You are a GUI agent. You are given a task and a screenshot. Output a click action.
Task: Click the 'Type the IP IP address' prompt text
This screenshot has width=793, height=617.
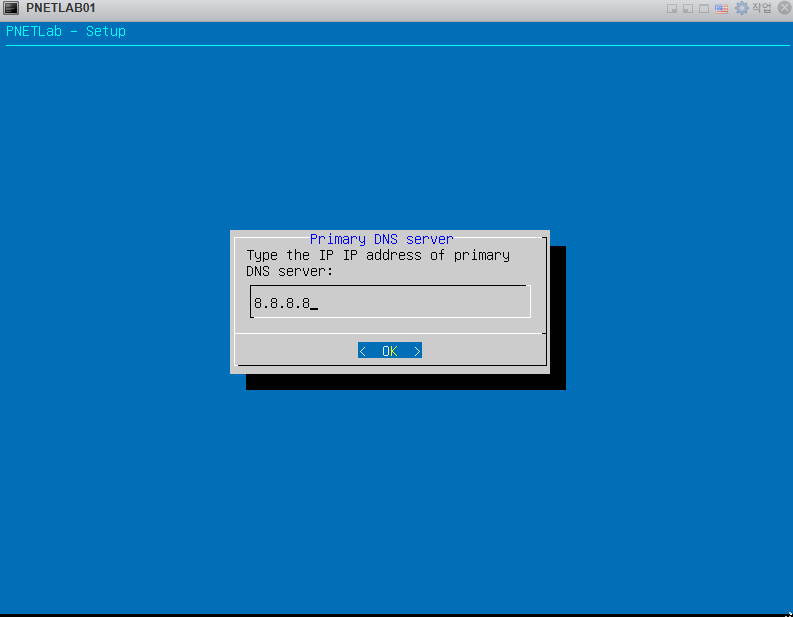click(378, 263)
